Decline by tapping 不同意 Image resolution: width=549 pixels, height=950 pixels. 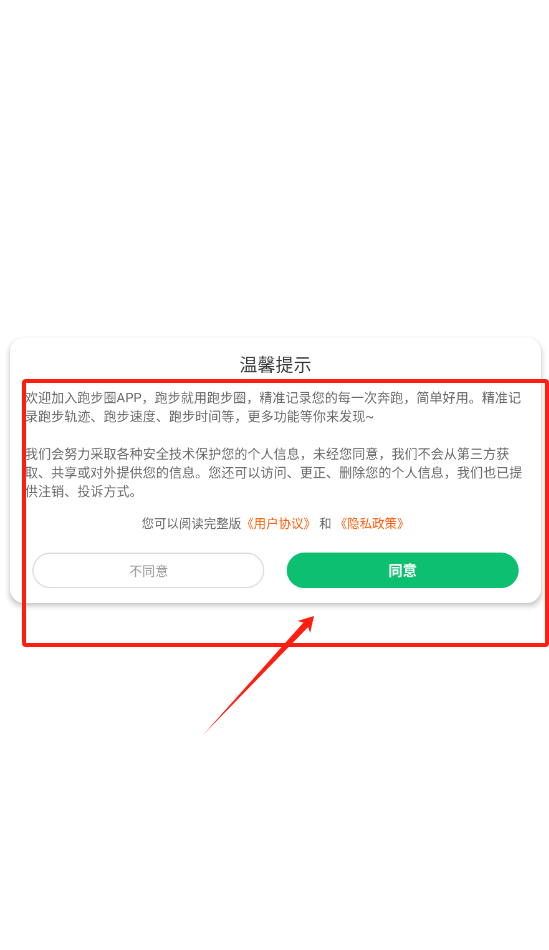point(148,570)
